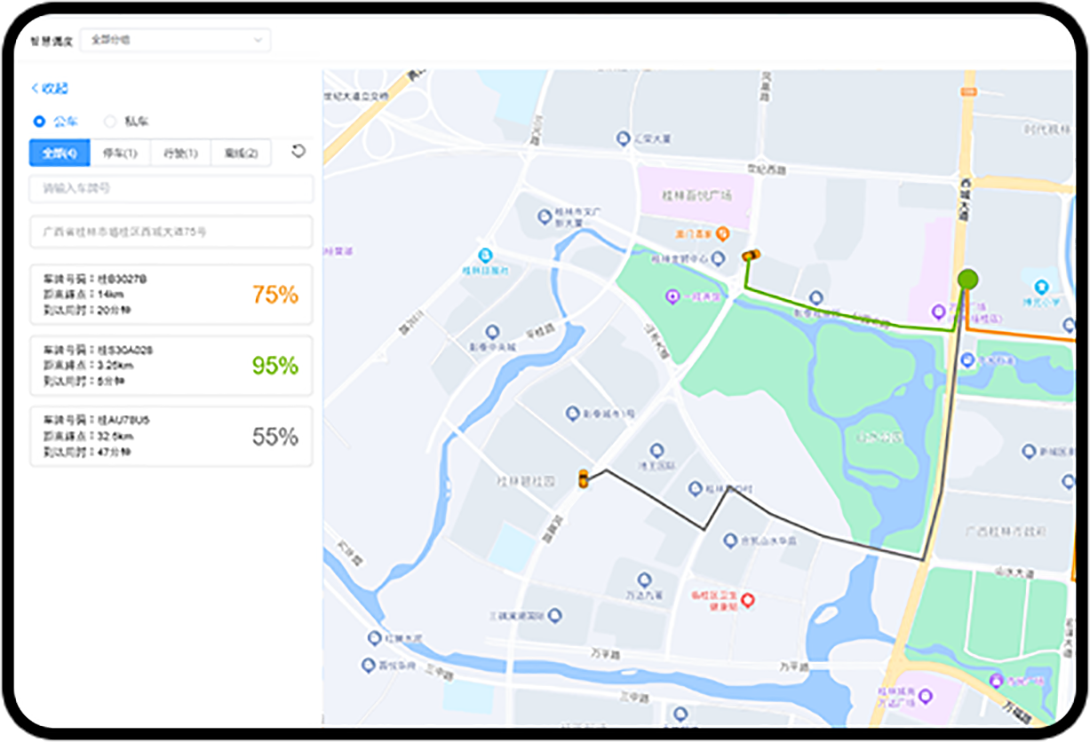Click the pin above 彰泰中央城
Screen dimensions: 1090x742
tap(492, 332)
